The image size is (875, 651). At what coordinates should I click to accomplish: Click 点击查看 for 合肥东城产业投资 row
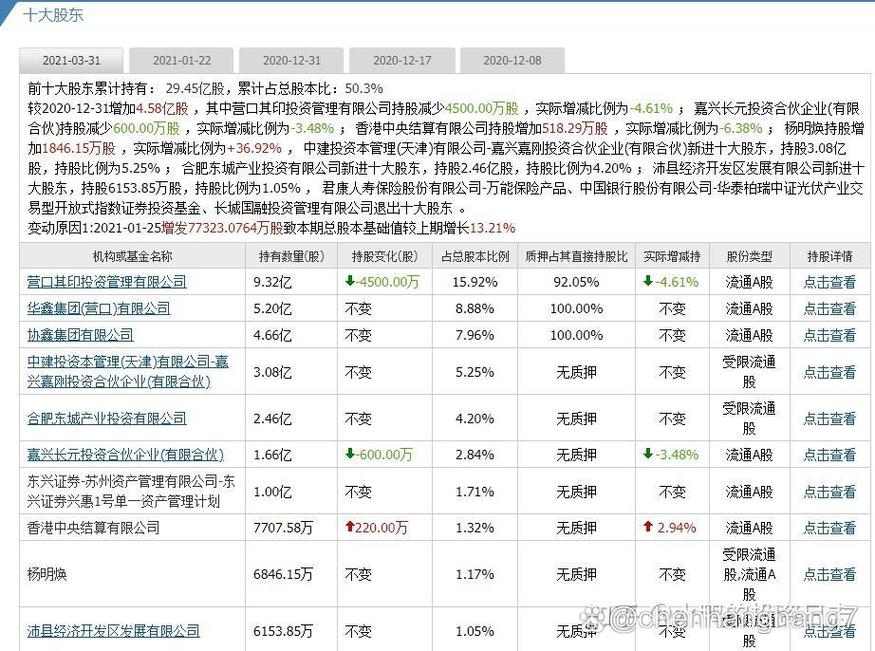click(x=829, y=418)
